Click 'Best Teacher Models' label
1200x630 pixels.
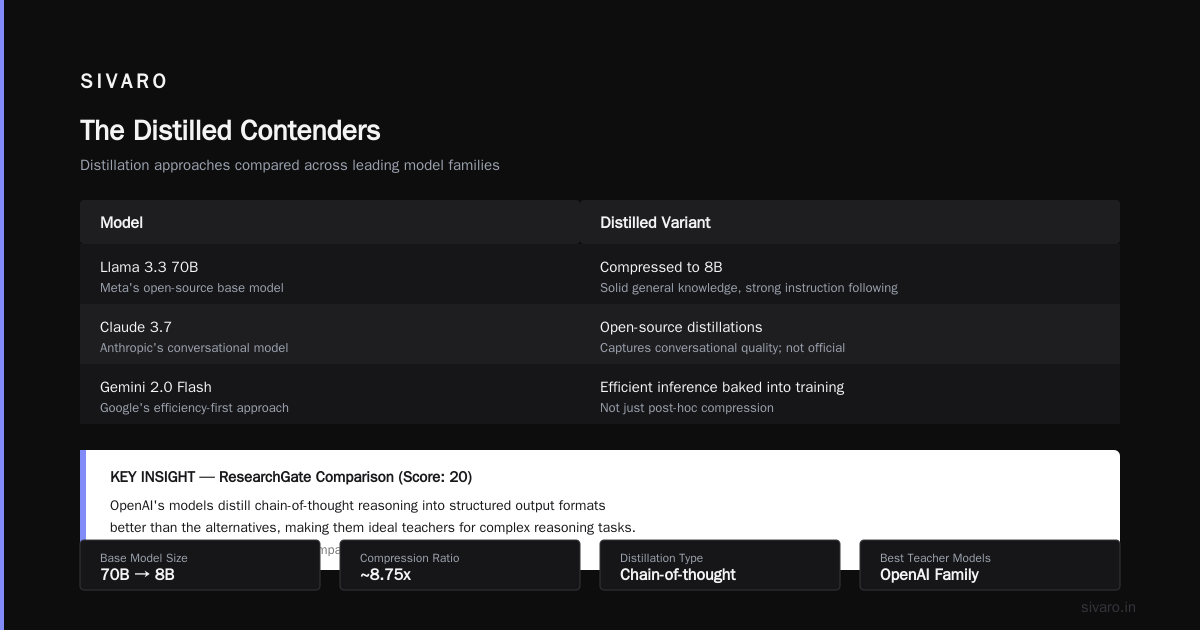pos(935,558)
